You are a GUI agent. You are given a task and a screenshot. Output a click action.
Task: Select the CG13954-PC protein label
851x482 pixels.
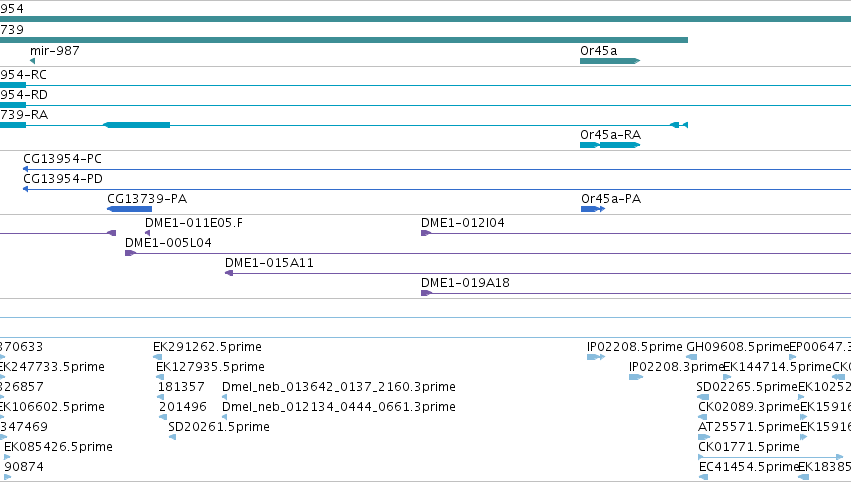pyautogui.click(x=62, y=158)
